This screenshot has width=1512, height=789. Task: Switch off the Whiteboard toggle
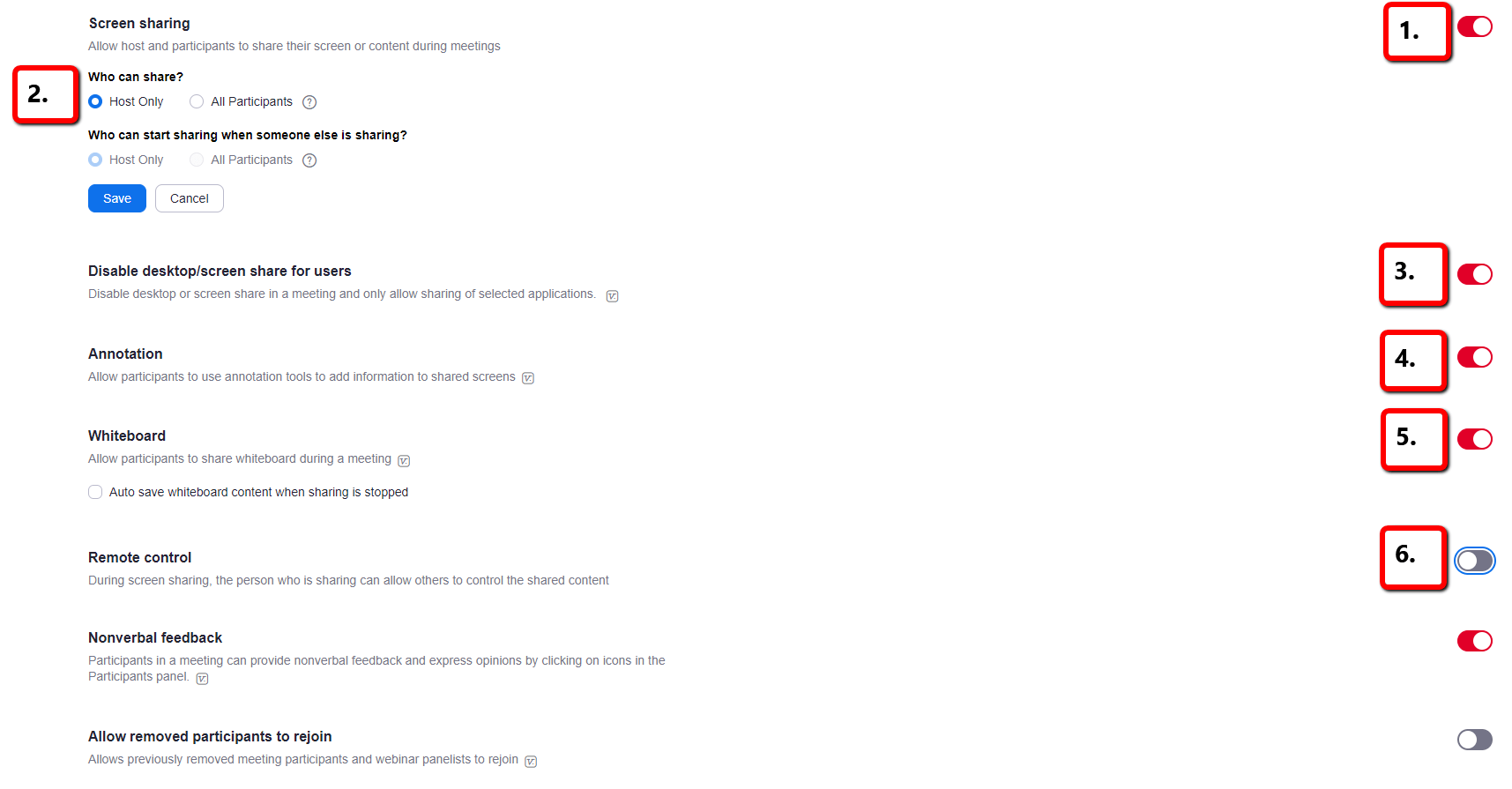pyautogui.click(x=1475, y=439)
